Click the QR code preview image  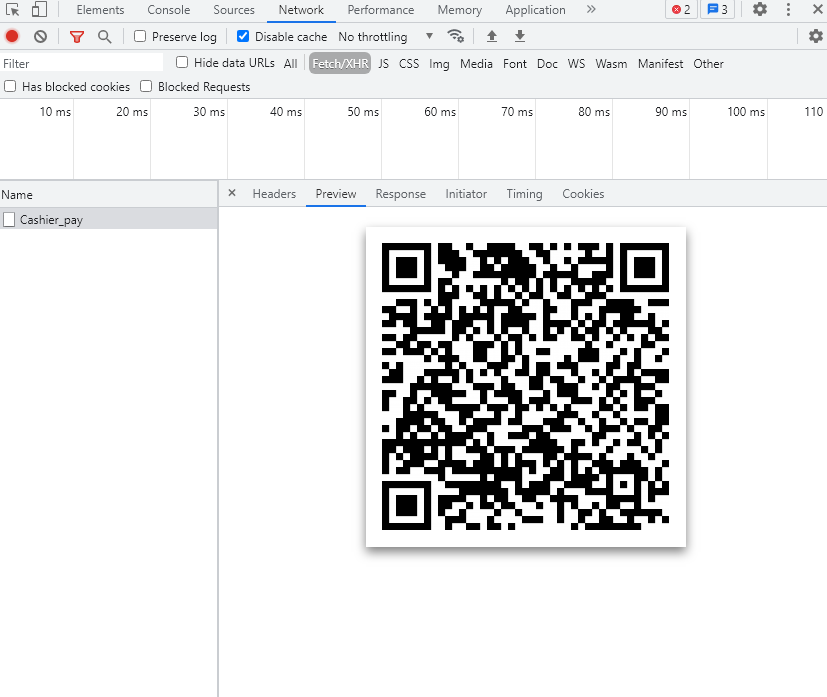point(526,386)
